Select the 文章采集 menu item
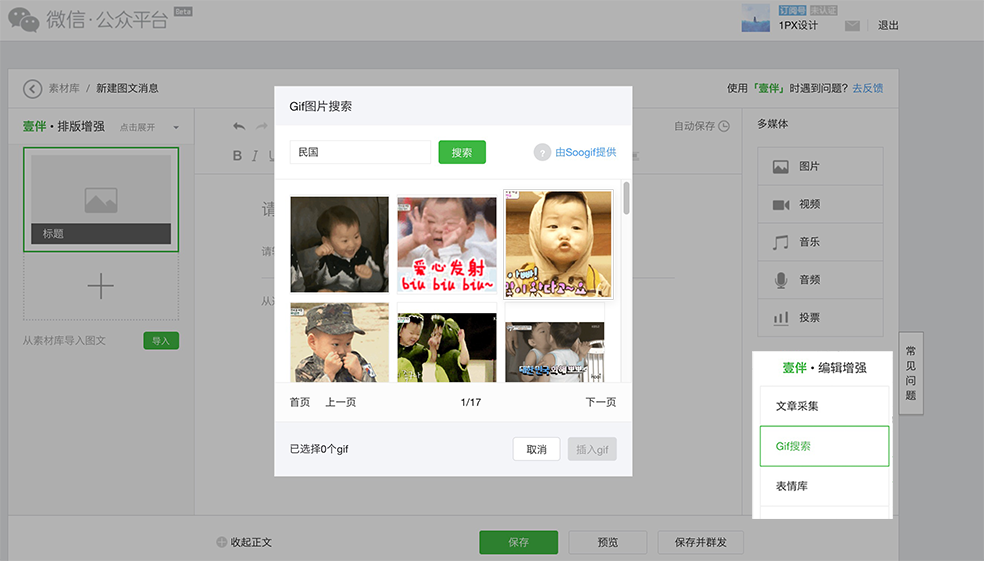 pos(820,407)
